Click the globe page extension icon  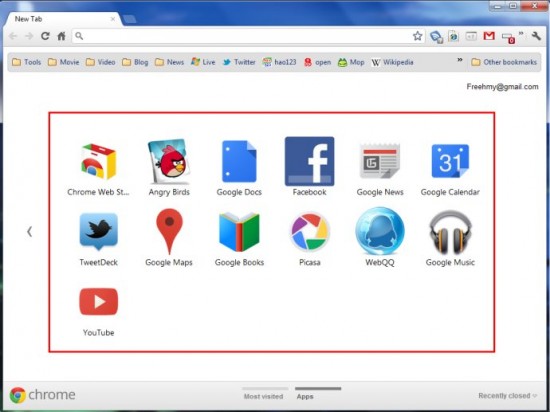coord(453,36)
